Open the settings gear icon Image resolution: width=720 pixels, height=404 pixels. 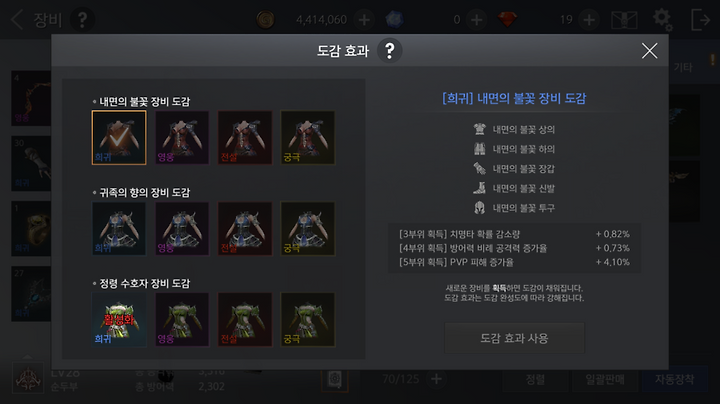coord(662,20)
